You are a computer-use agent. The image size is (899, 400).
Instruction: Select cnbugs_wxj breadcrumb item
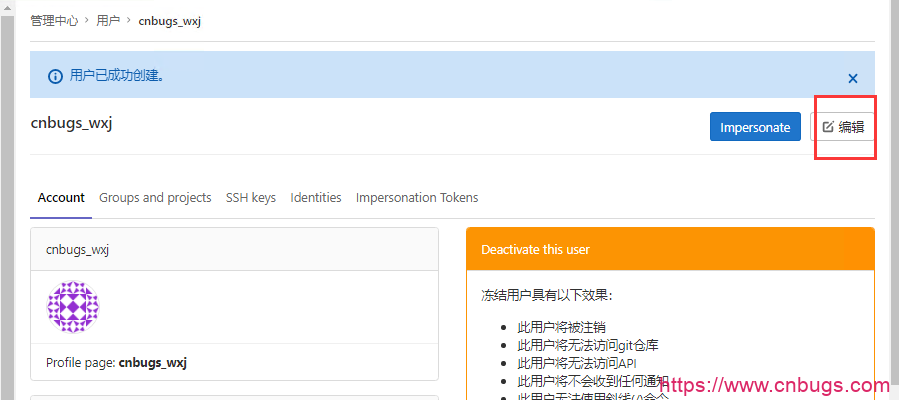169,20
